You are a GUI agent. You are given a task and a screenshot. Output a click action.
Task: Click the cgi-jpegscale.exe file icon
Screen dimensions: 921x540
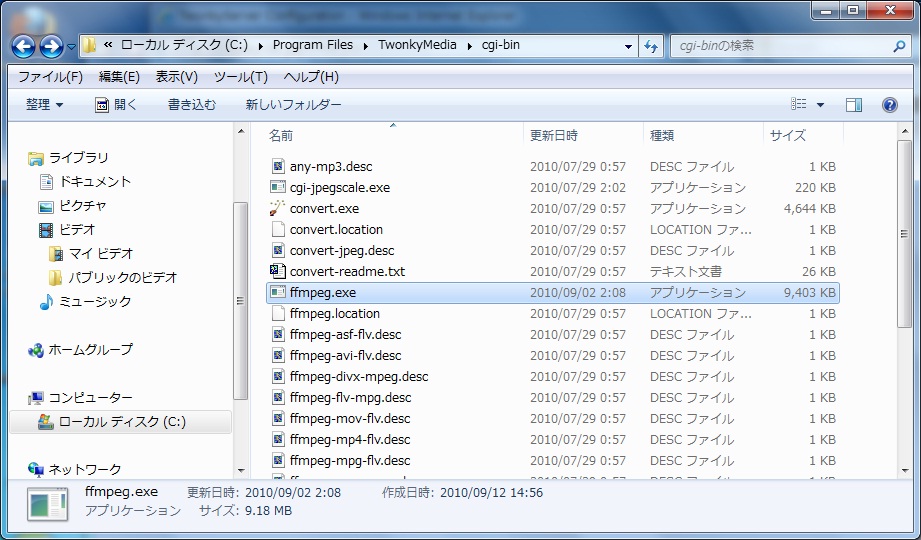(x=278, y=187)
